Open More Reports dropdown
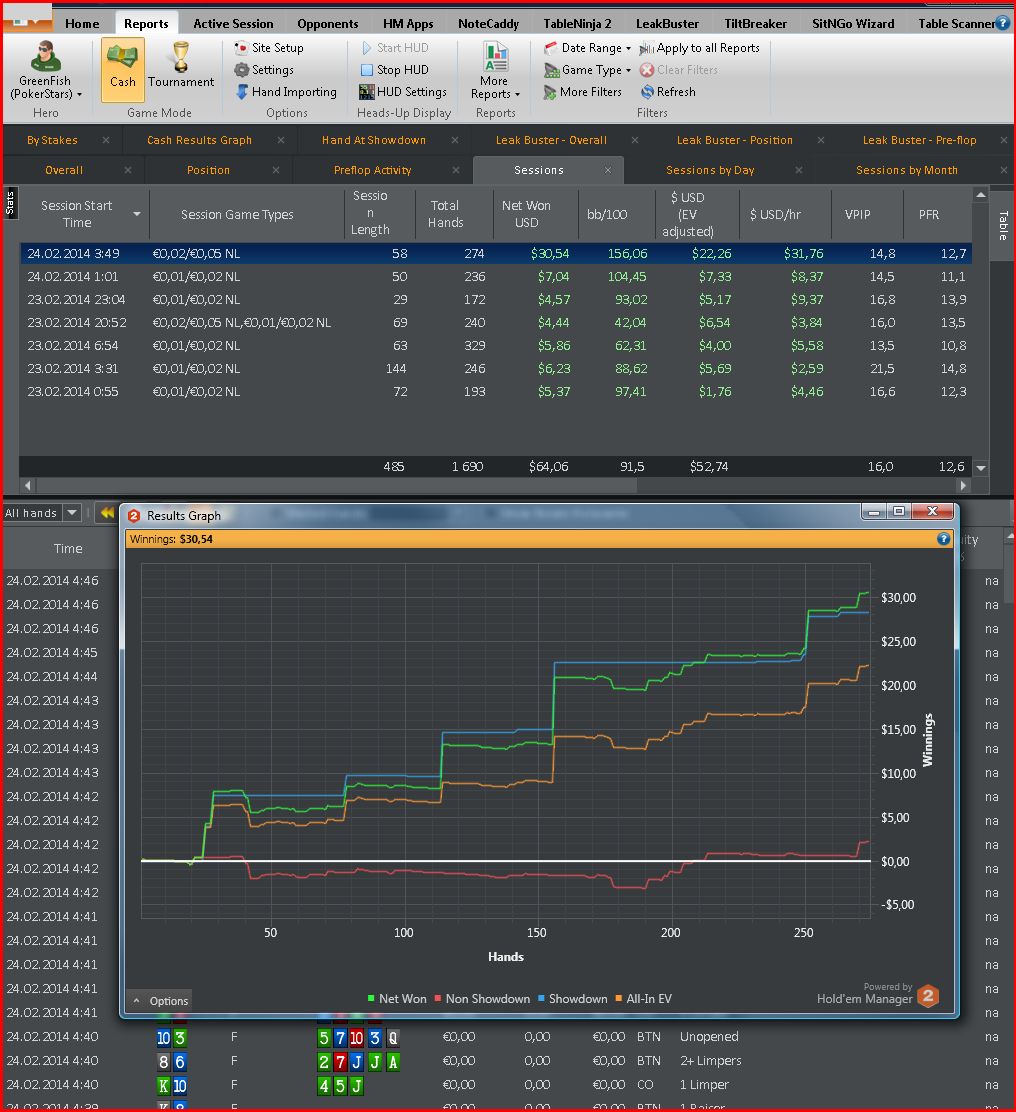Screen dimensions: 1016x1112 click(495, 70)
